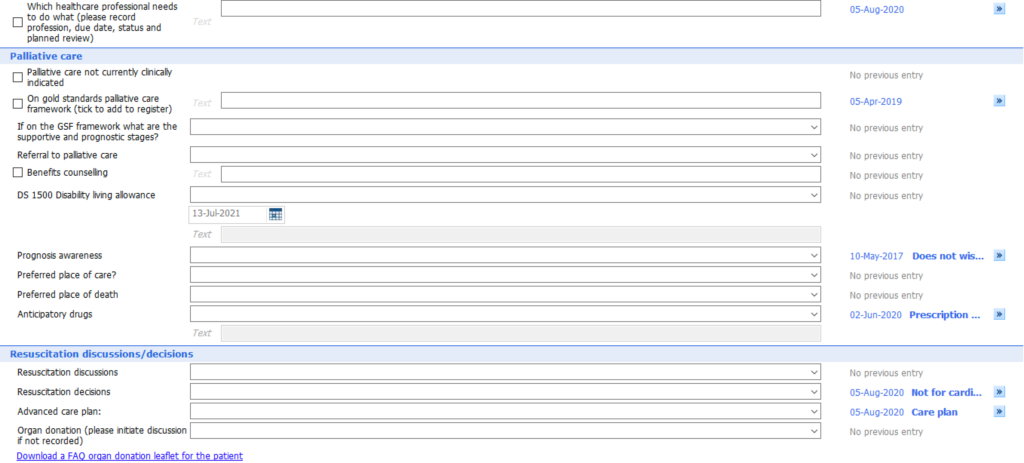Open history arrow for Resuscitation decisions entry
This screenshot has height=463, width=1024.
[x=999, y=392]
